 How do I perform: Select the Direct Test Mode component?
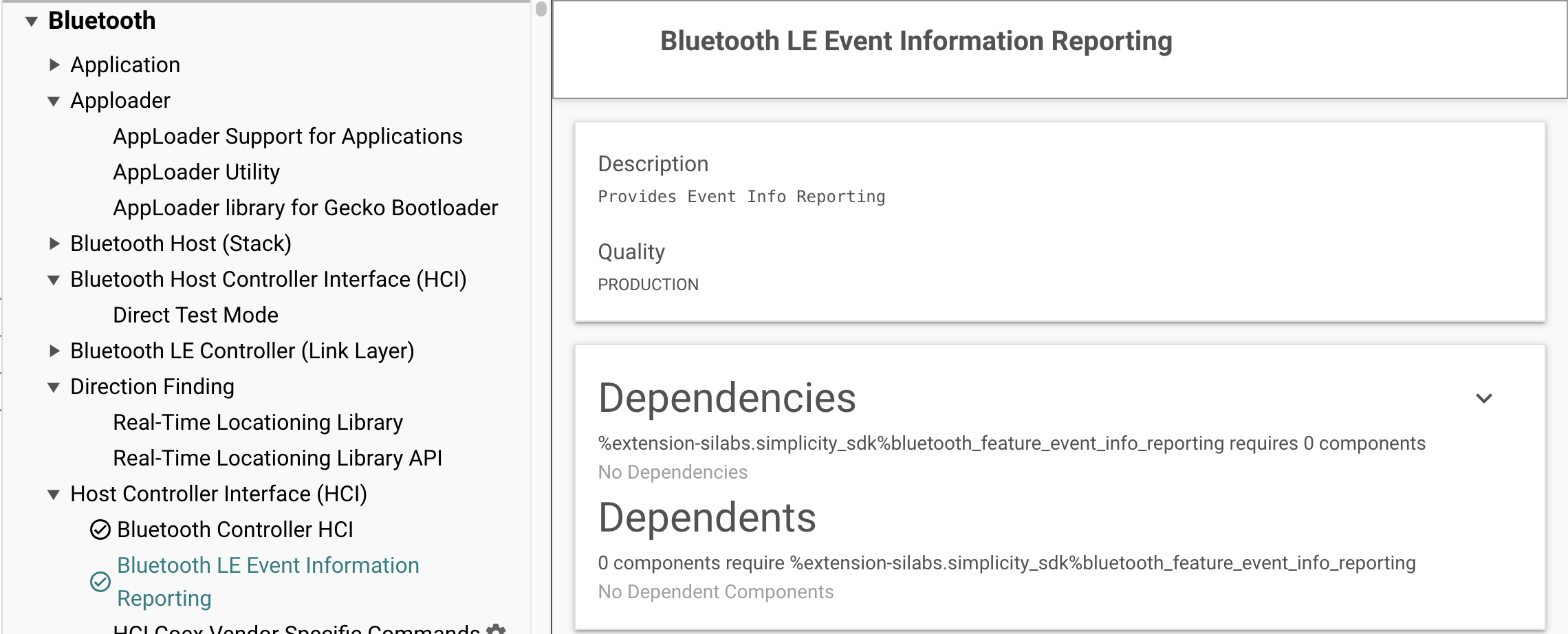[x=197, y=316]
